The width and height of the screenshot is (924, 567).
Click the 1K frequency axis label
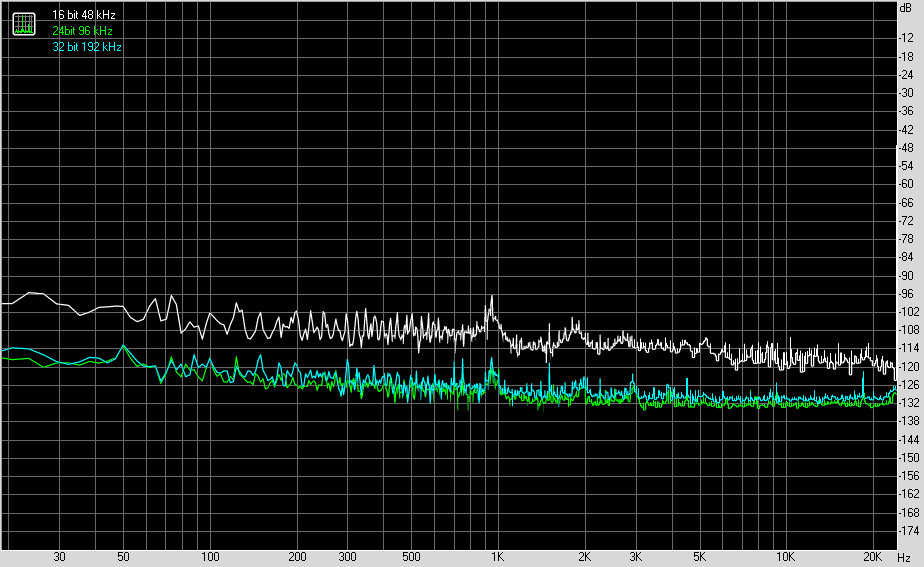[x=497, y=557]
